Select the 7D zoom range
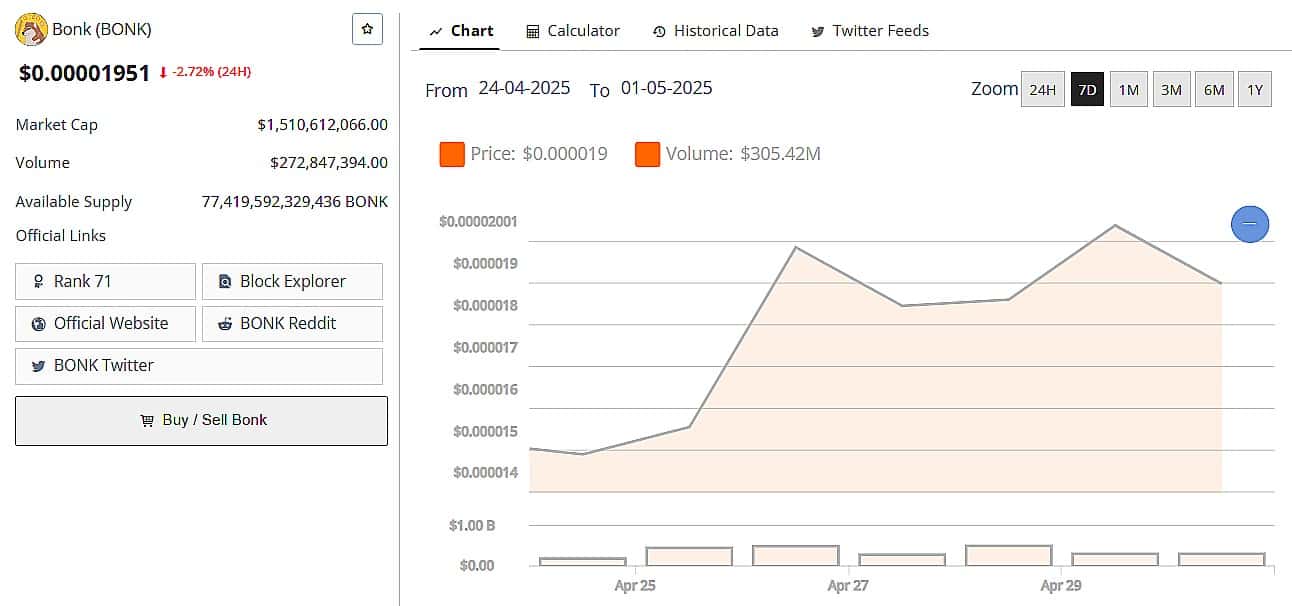This screenshot has width=1292, height=606. click(x=1087, y=89)
